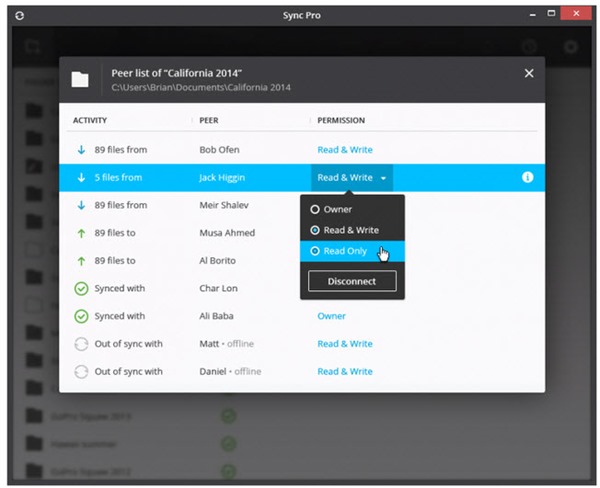This screenshot has height=488, width=600.
Task: Open Bob Ofen's Read & Write permission
Action: point(345,150)
